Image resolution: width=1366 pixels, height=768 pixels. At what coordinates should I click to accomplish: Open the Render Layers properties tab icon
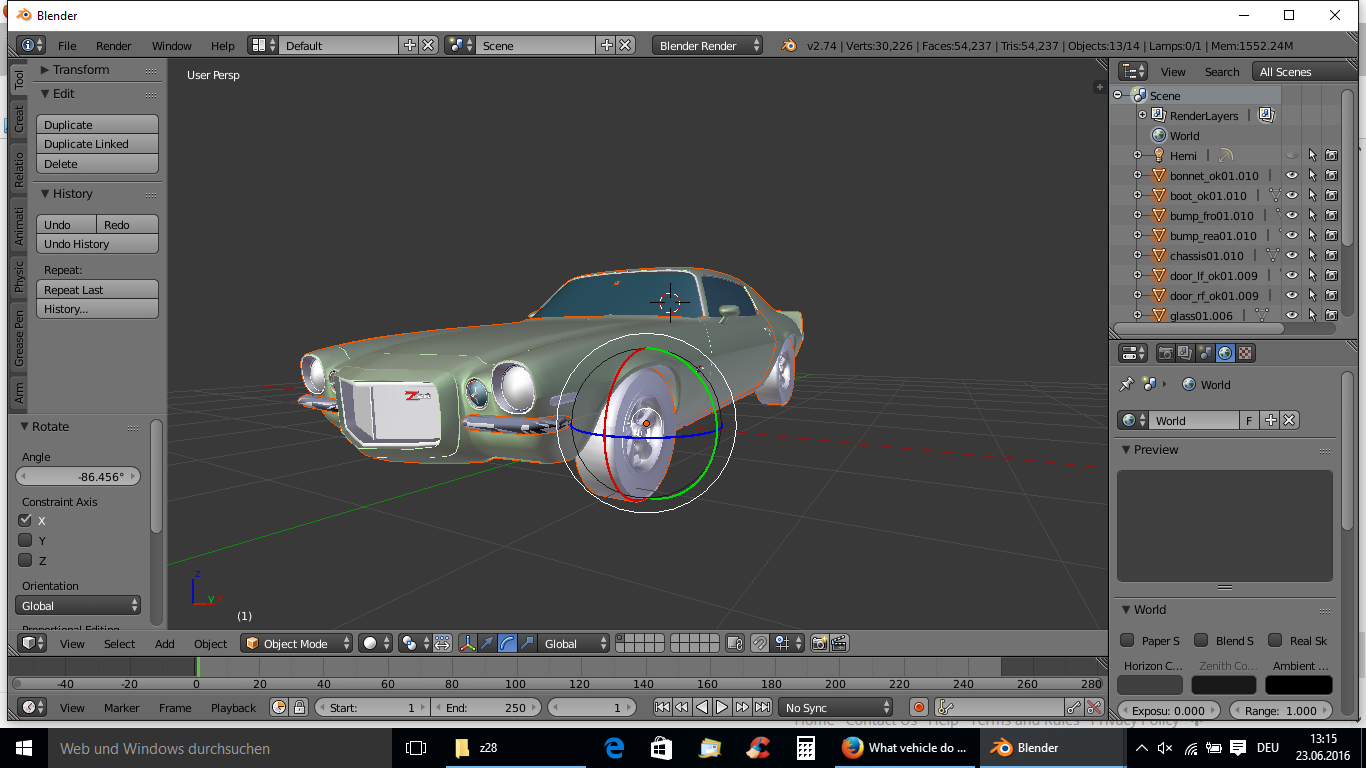(1185, 353)
